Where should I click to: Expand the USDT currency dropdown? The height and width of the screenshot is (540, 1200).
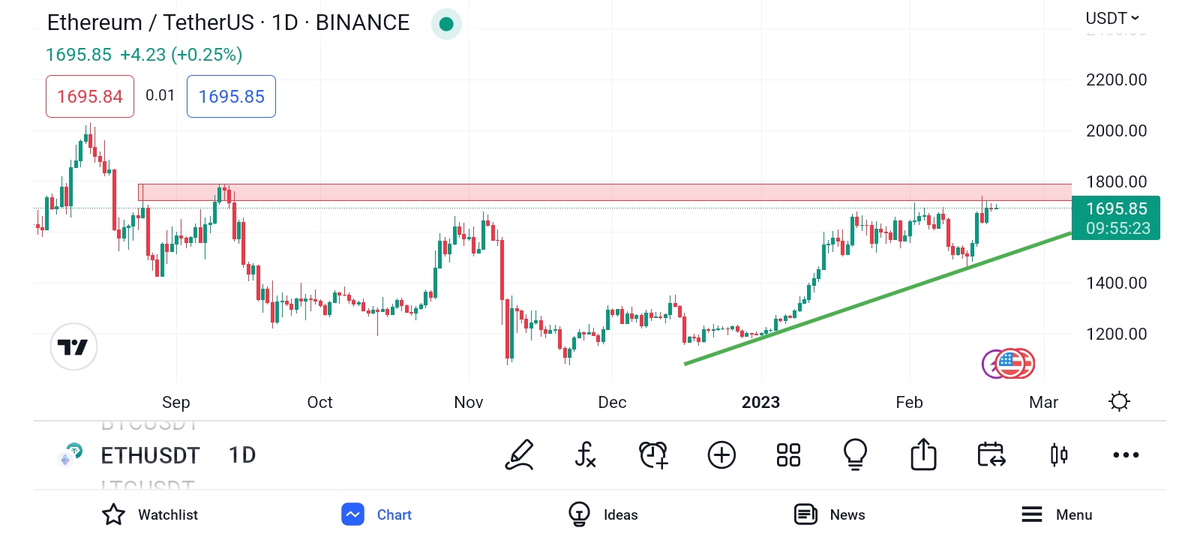1112,18
